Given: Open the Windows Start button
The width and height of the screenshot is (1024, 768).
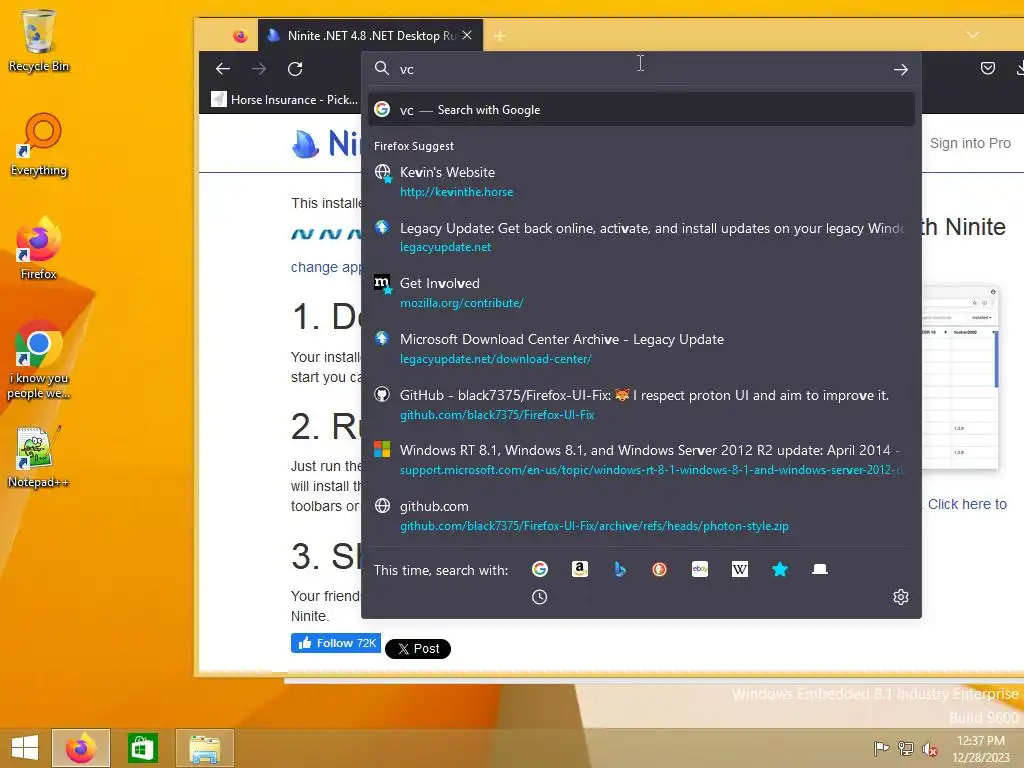Looking at the screenshot, I should [x=25, y=748].
